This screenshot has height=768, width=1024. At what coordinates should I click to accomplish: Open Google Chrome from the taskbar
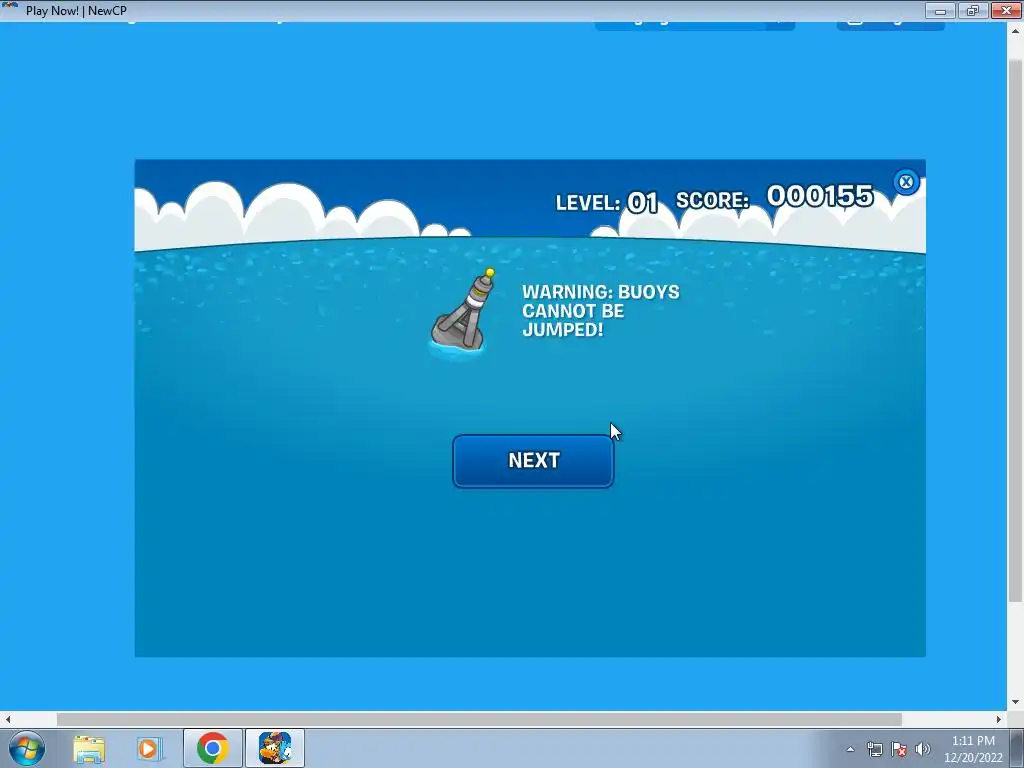(212, 748)
